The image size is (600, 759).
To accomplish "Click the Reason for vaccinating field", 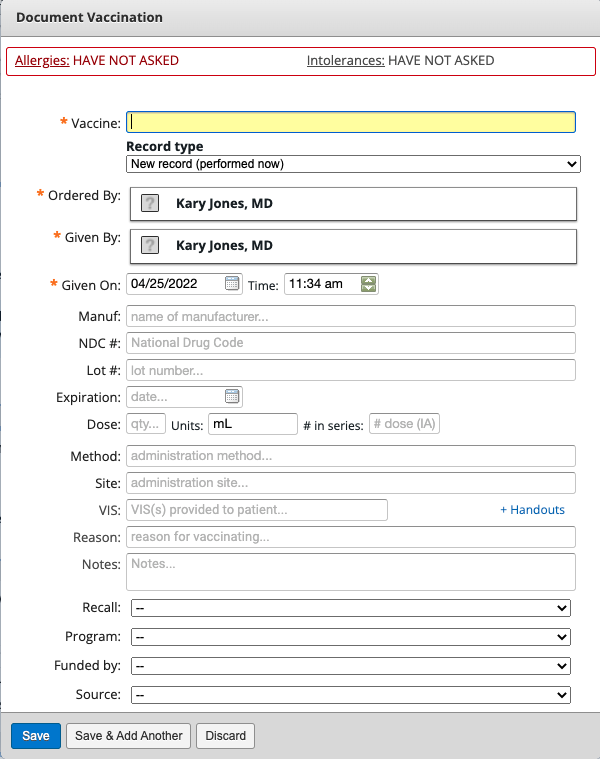I will pos(351,537).
